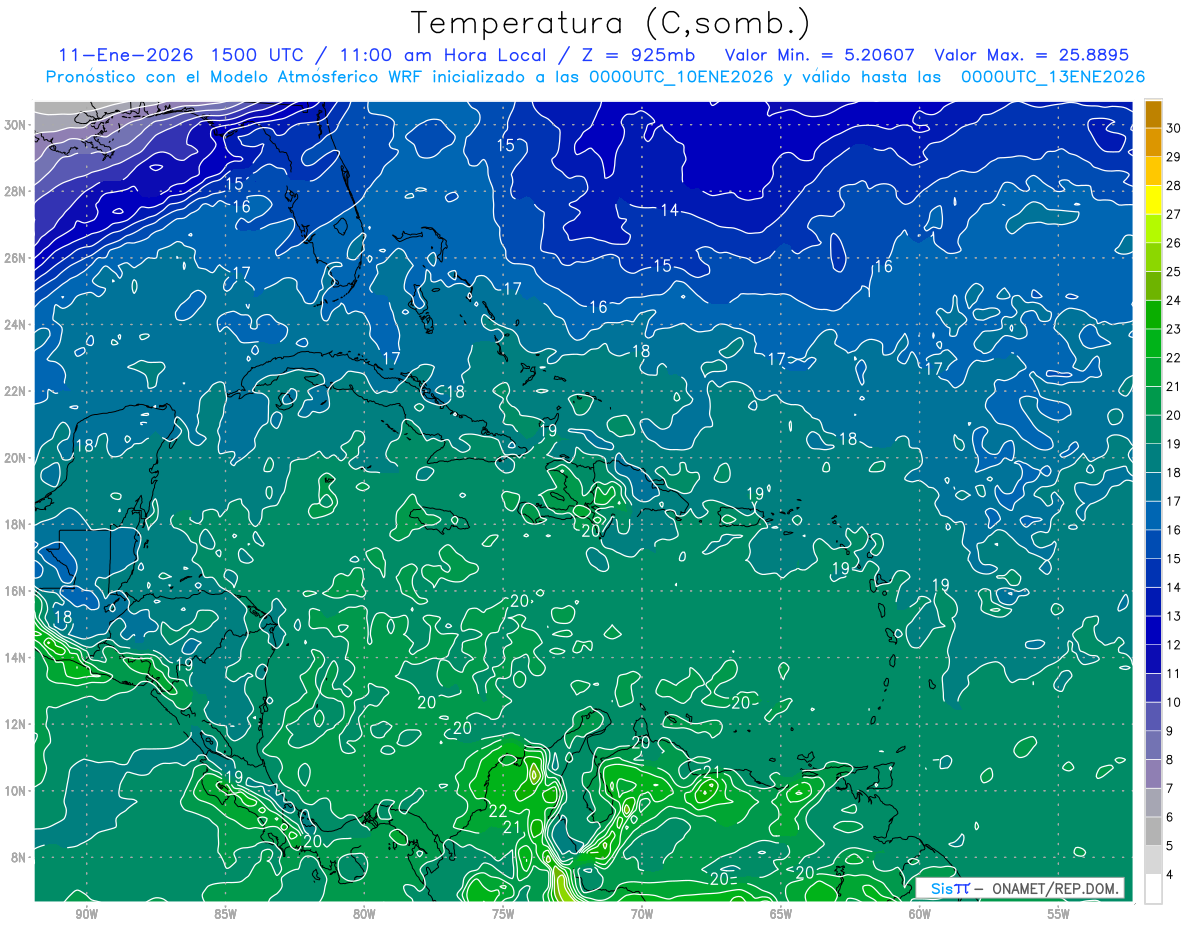This screenshot has height=927, width=1200.
Task: Click the SisTT - ONAMET/REP.DOM. logo
Action: (x=1019, y=888)
